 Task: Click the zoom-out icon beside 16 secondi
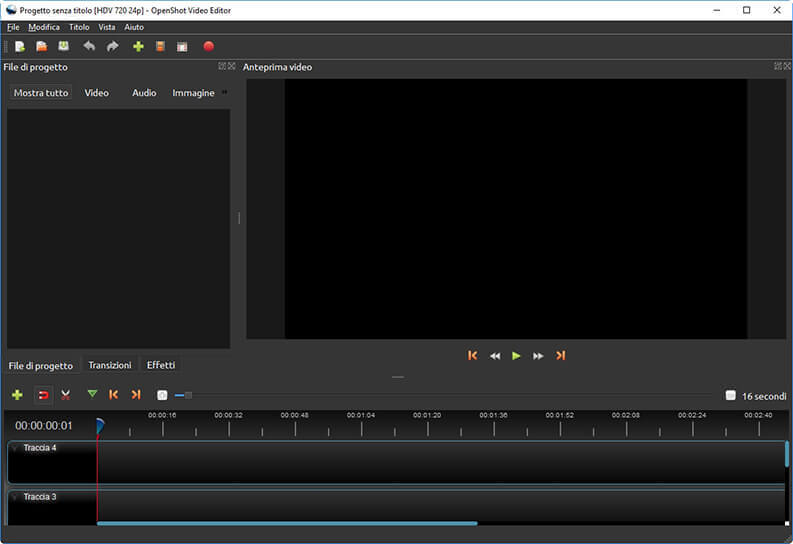point(730,395)
